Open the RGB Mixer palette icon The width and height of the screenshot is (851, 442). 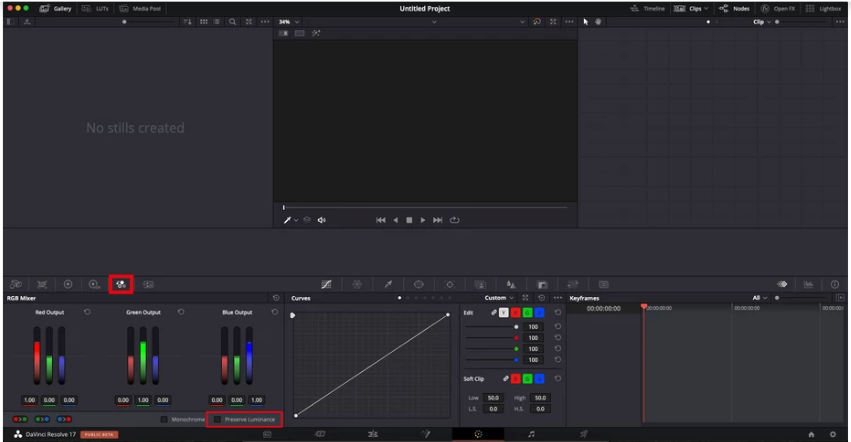120,284
